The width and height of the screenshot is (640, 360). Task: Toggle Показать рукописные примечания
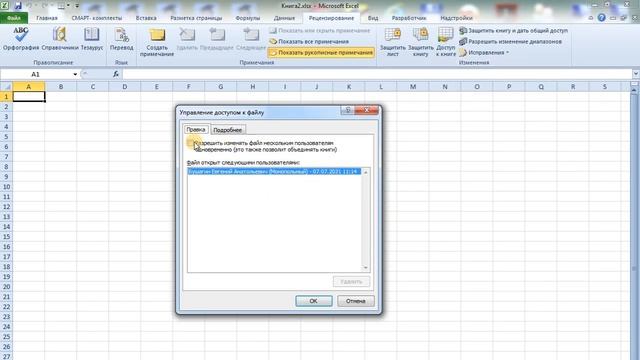pyautogui.click(x=321, y=53)
